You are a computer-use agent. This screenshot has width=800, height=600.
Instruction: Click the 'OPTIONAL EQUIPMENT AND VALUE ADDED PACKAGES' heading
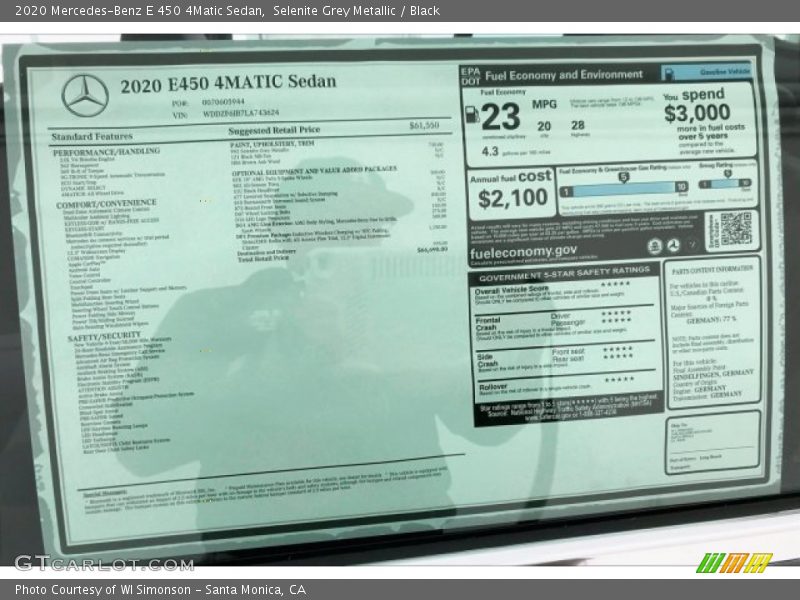pos(314,170)
